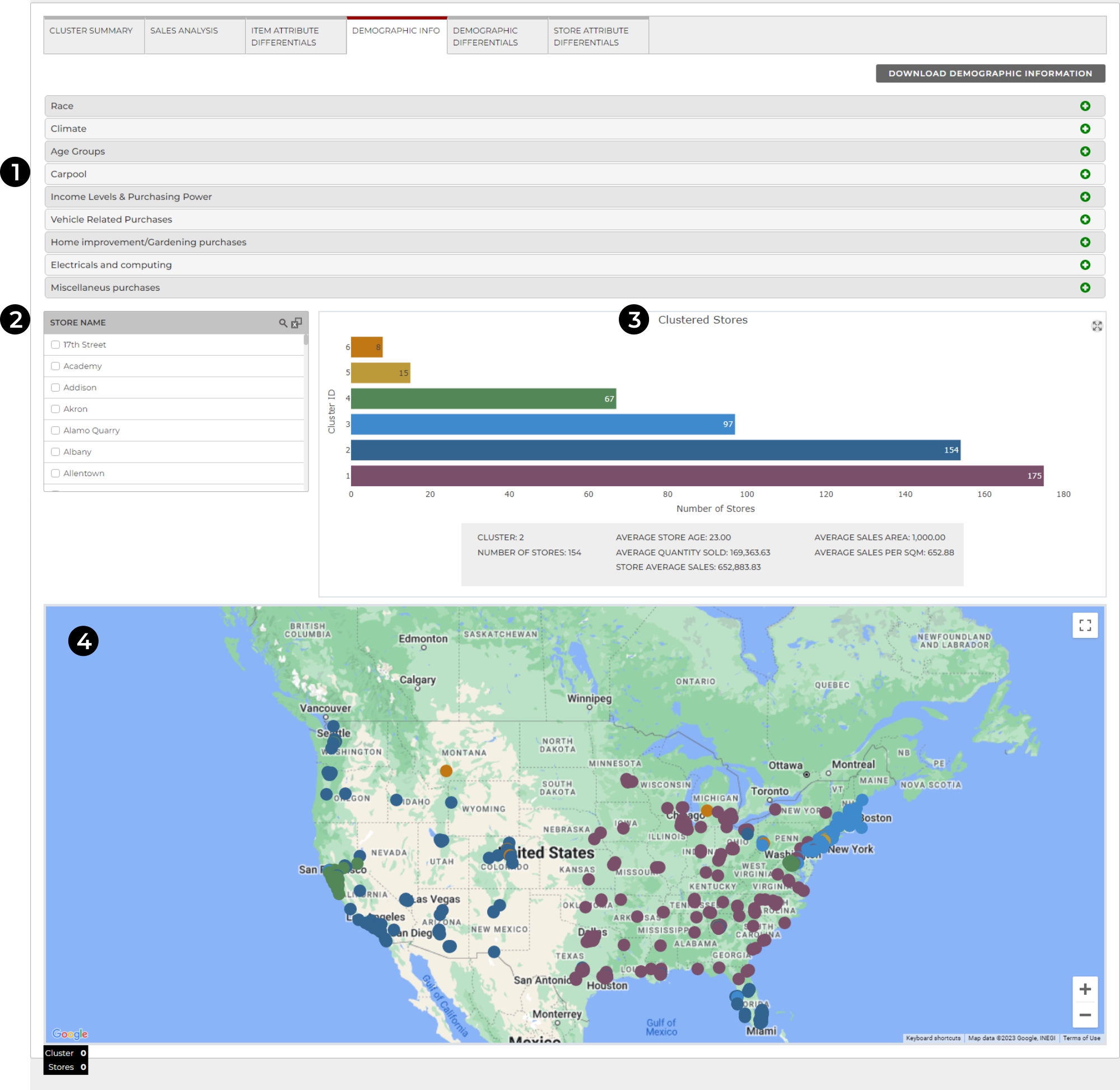Click the search icon in Store Name header

[283, 323]
